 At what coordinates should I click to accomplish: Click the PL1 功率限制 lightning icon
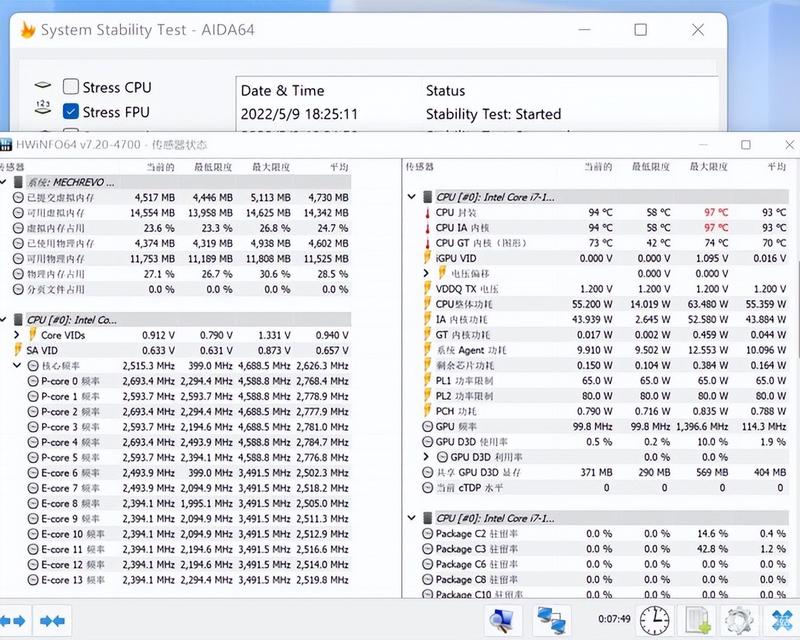pos(428,380)
